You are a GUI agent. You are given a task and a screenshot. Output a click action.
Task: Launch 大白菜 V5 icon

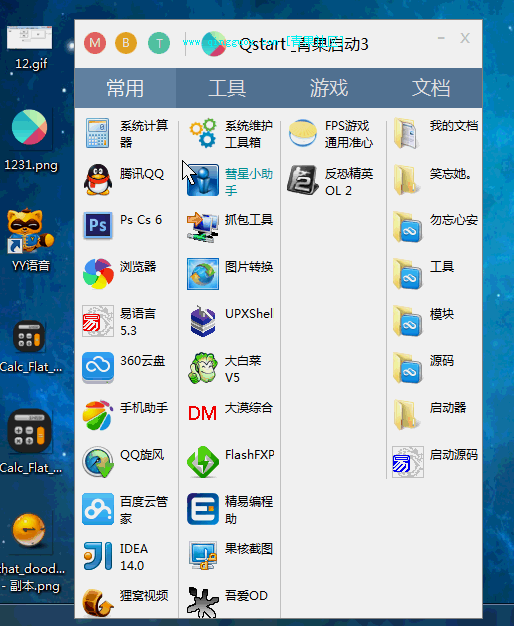(x=203, y=368)
